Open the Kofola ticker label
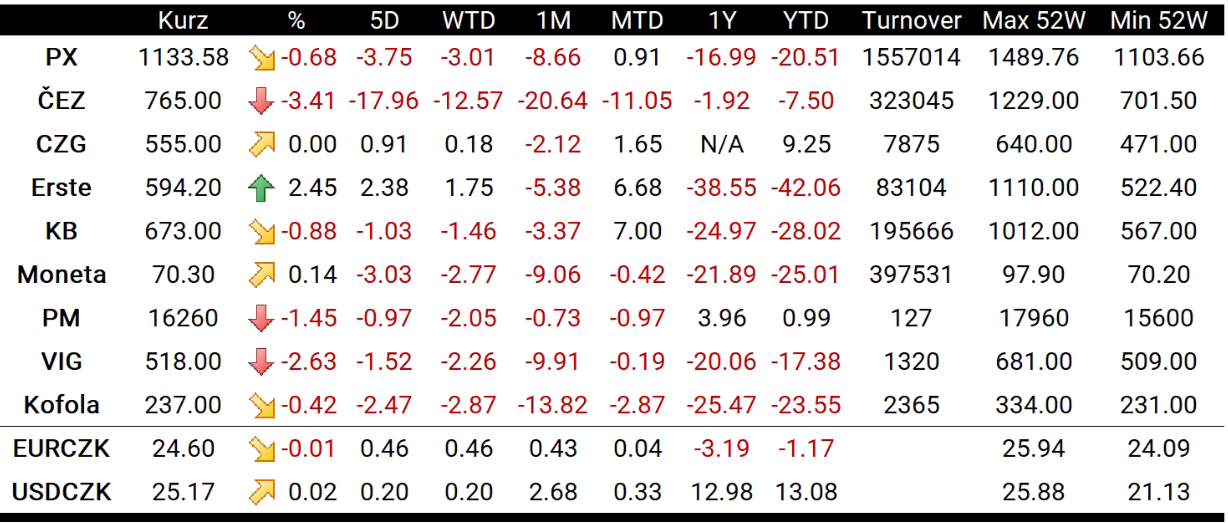Screen dimensions: 1228x523 coord(62,405)
